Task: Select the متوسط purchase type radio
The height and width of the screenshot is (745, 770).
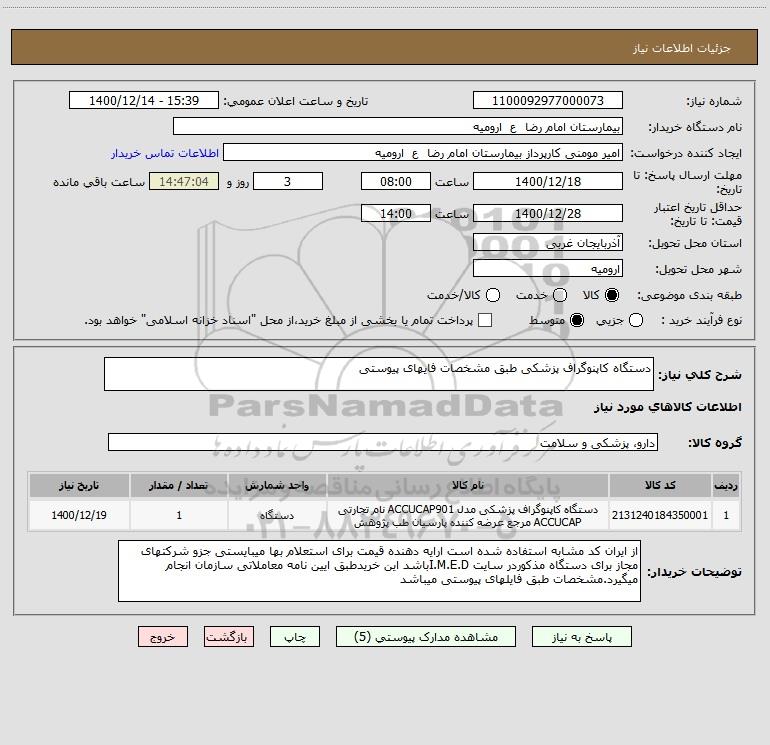Action: pyautogui.click(x=577, y=320)
